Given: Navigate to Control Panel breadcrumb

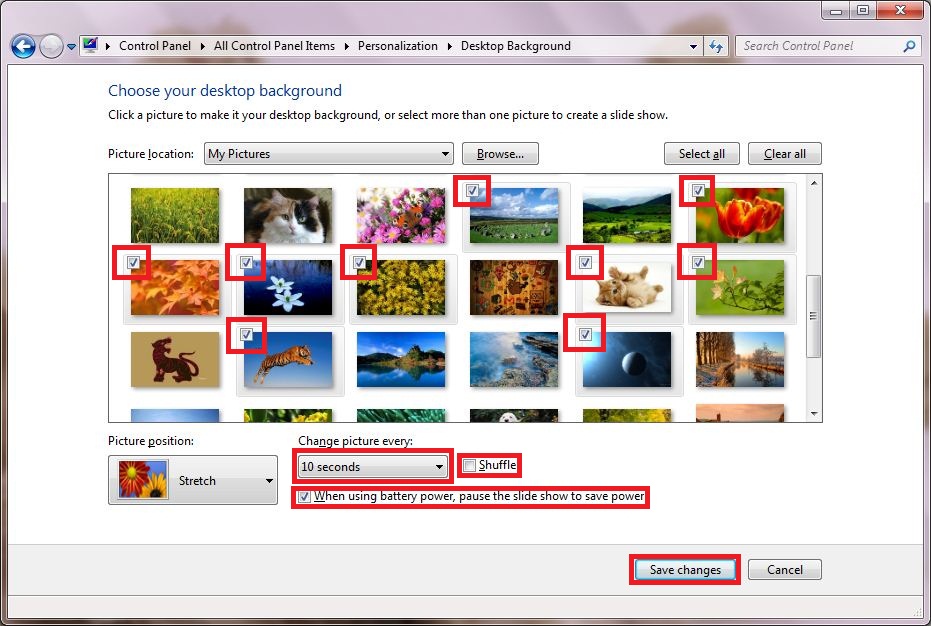Looking at the screenshot, I should [x=155, y=46].
